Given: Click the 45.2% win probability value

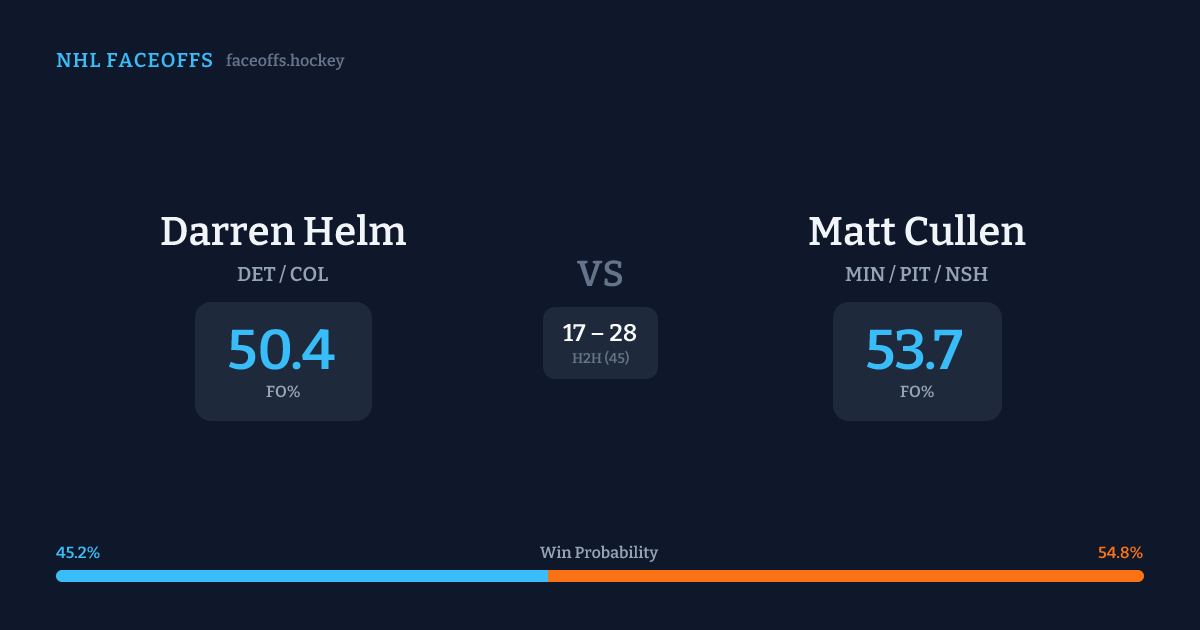Looking at the screenshot, I should 78,553.
